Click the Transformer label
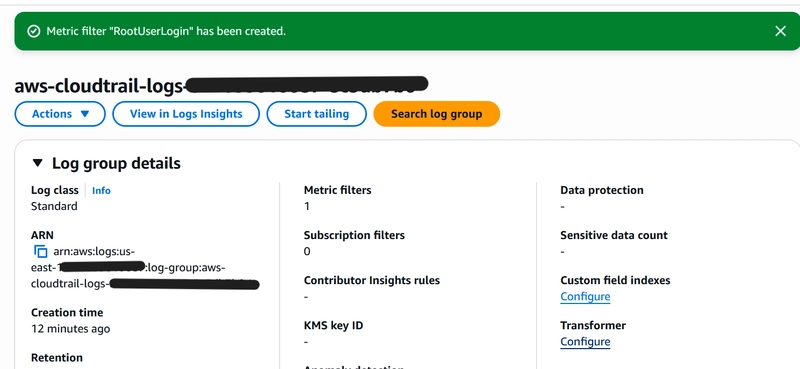Image resolution: width=800 pixels, height=369 pixels. 593,325
